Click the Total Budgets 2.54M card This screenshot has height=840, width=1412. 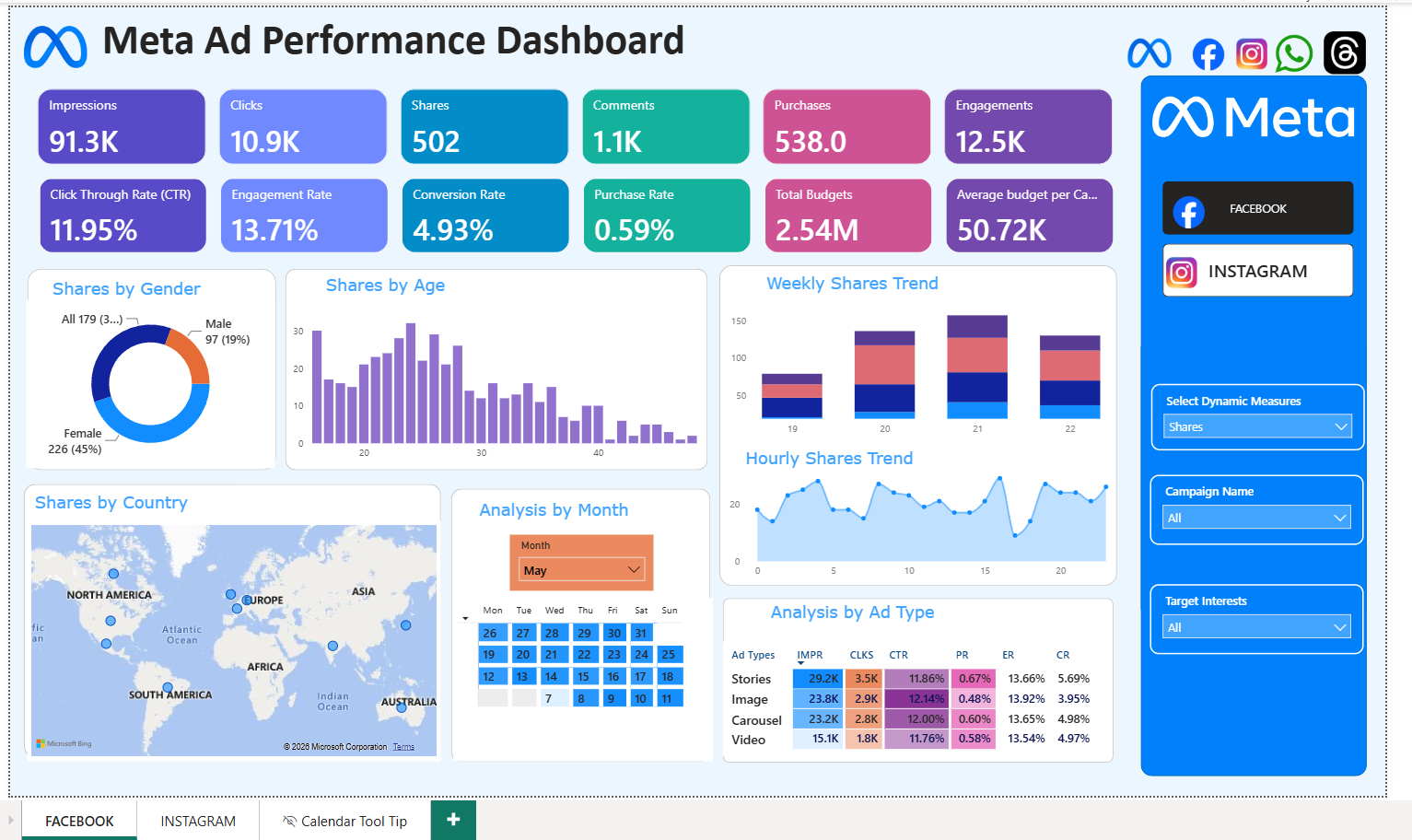point(847,216)
